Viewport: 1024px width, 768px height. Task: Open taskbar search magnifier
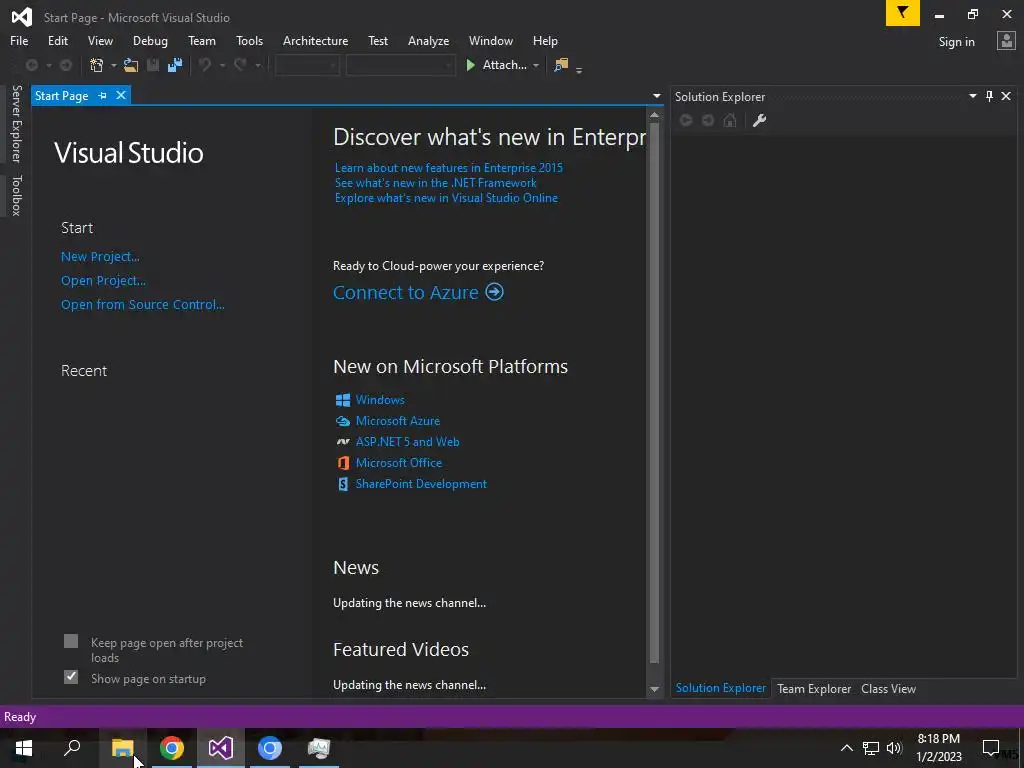72,748
